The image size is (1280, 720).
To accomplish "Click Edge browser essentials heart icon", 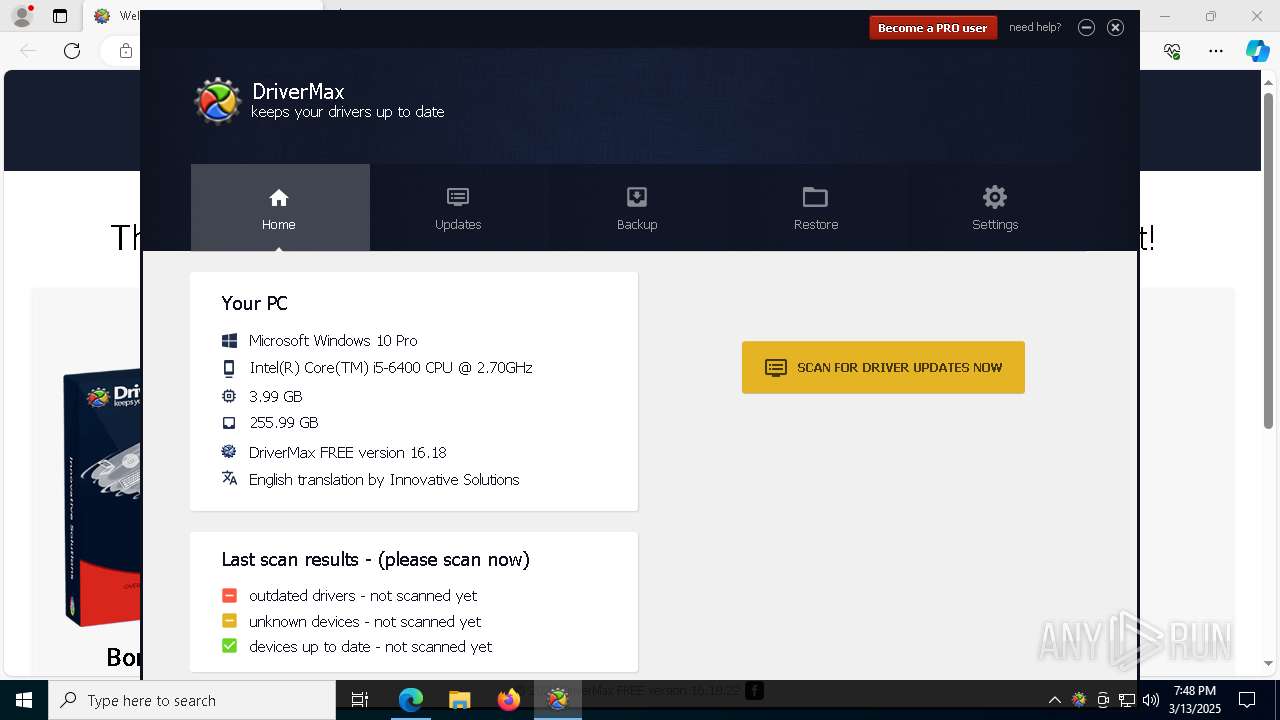I will (x=1172, y=51).
